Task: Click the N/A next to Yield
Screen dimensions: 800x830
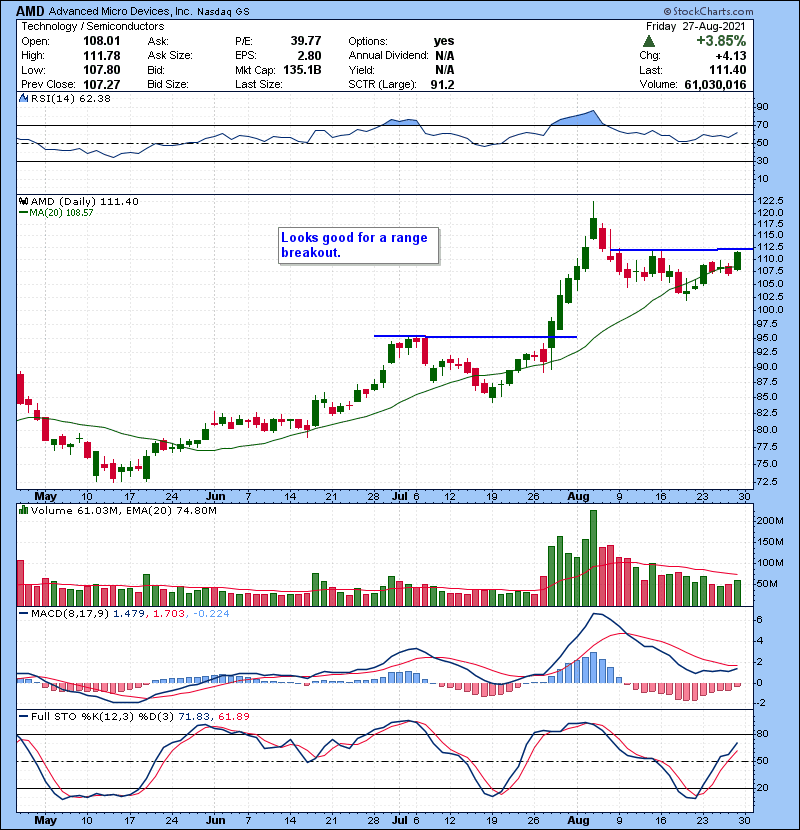Action: tap(445, 70)
